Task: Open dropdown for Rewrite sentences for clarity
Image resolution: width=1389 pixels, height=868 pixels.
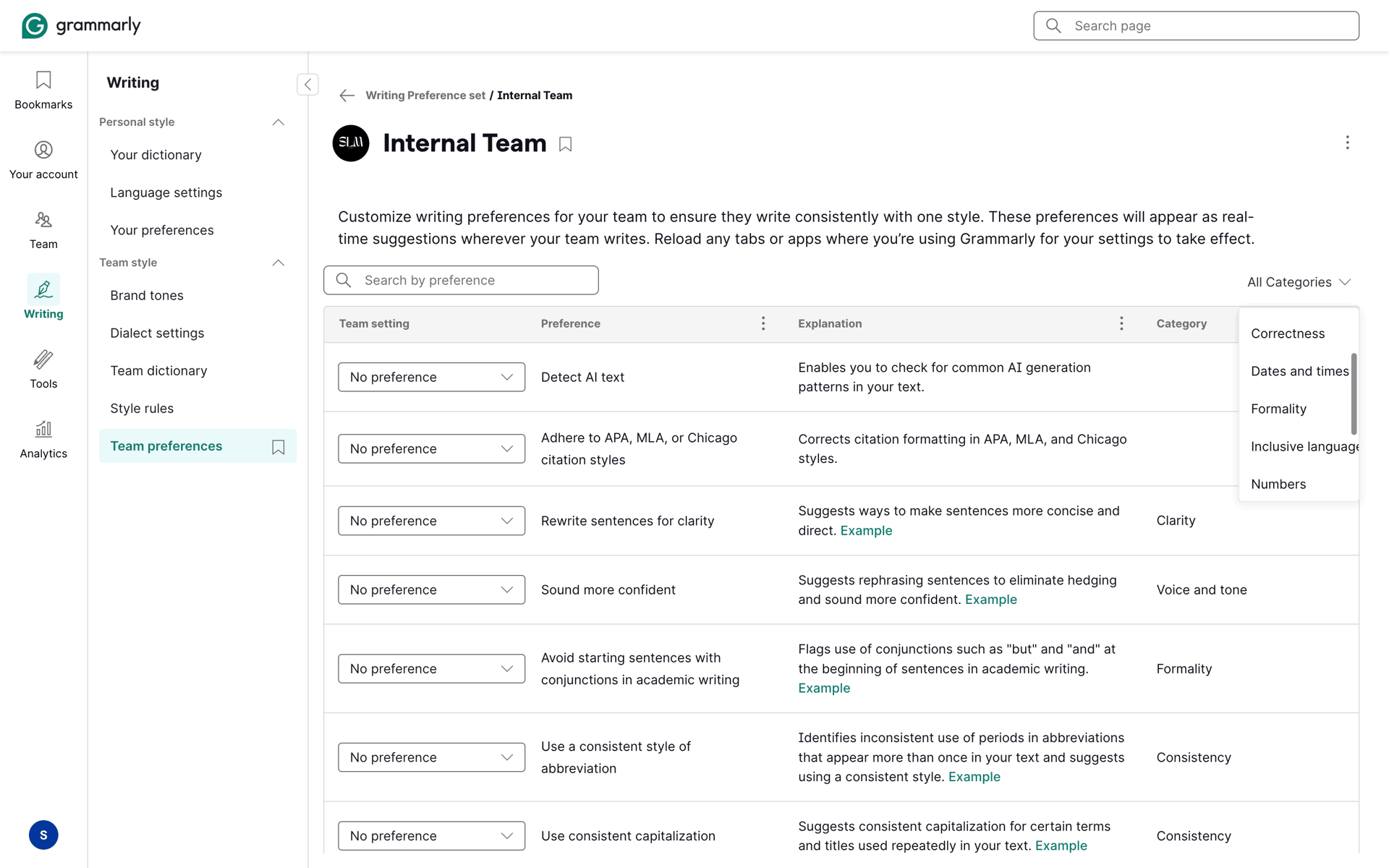Action: (x=431, y=521)
